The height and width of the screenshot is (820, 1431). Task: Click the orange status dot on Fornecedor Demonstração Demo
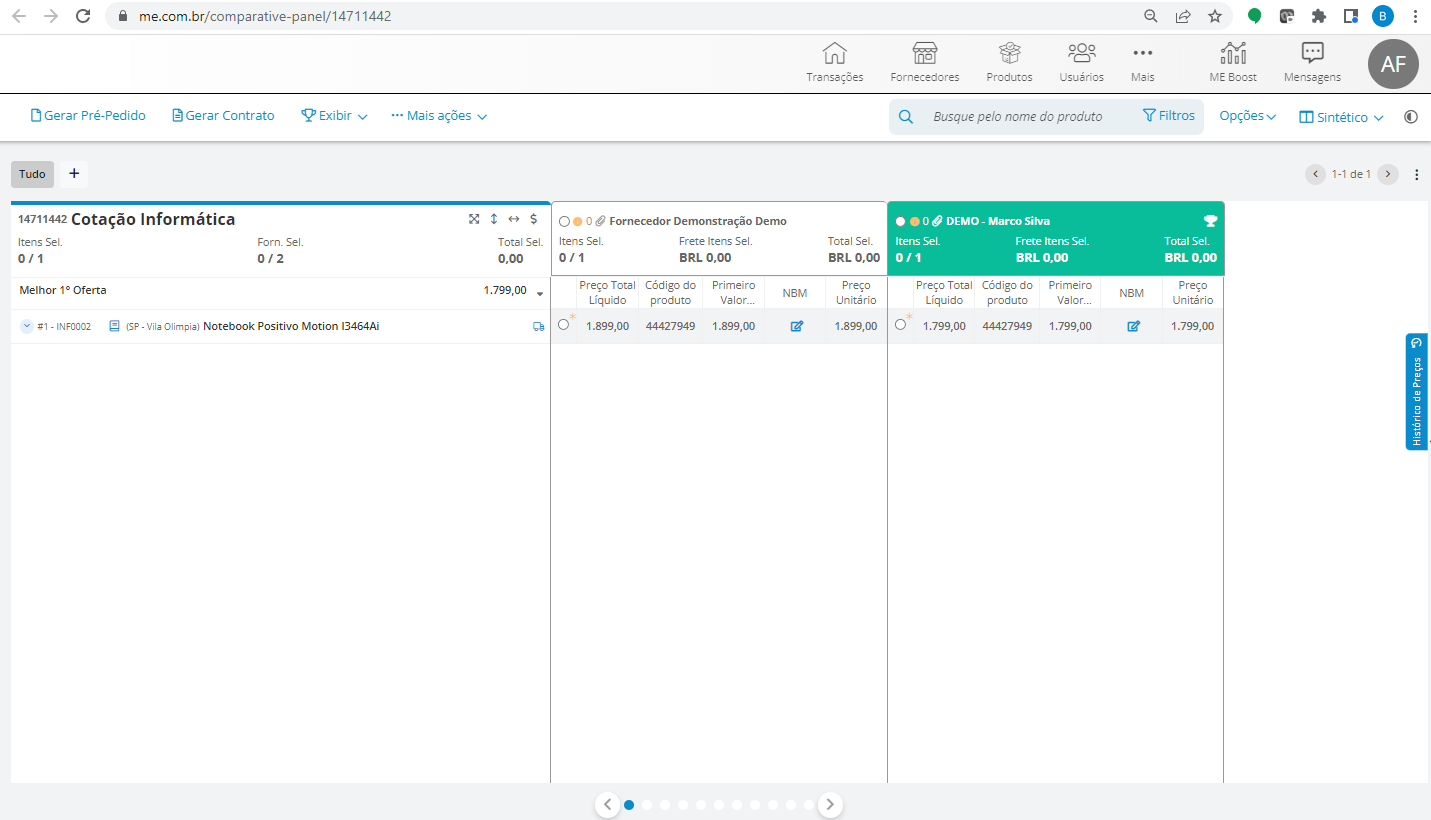[x=578, y=222]
